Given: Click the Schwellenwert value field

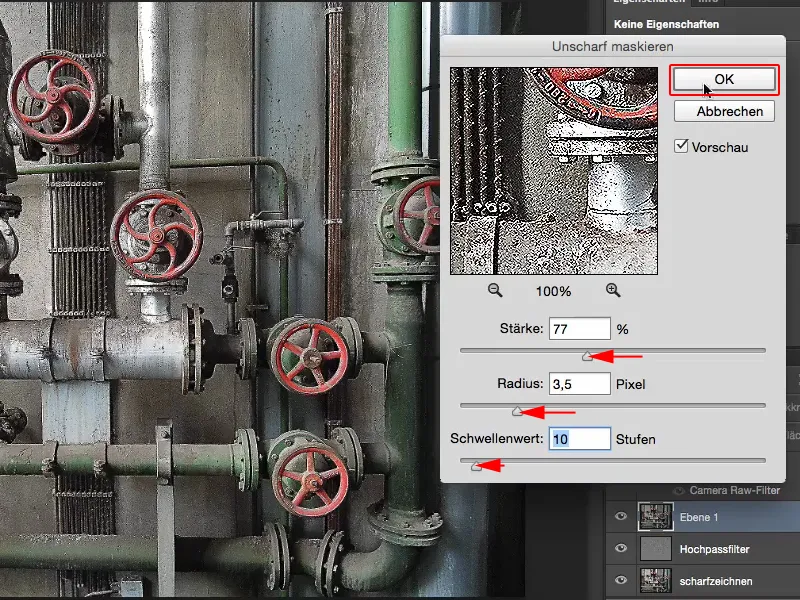Looking at the screenshot, I should 580,439.
